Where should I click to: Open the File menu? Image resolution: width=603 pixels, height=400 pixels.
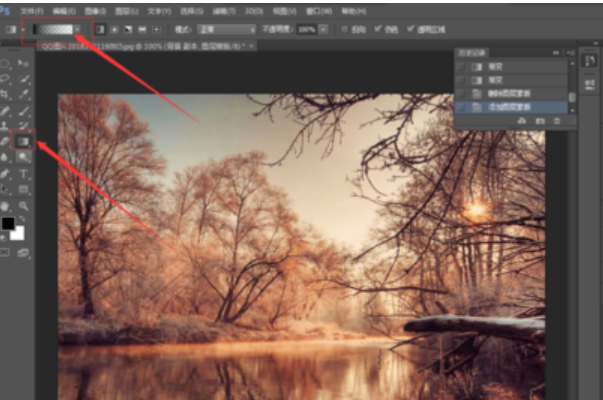pyautogui.click(x=32, y=11)
